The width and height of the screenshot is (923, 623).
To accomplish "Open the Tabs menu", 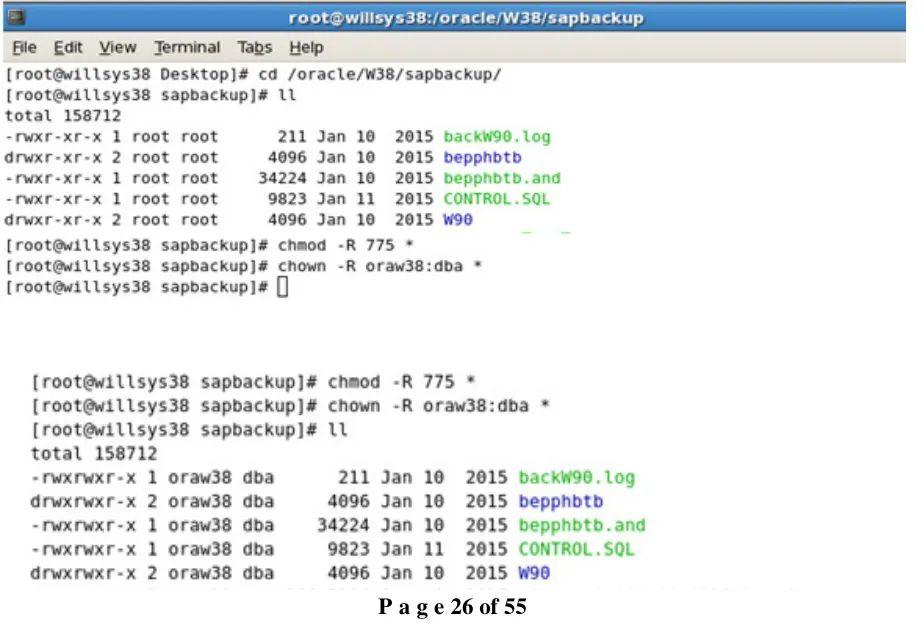I will click(254, 47).
